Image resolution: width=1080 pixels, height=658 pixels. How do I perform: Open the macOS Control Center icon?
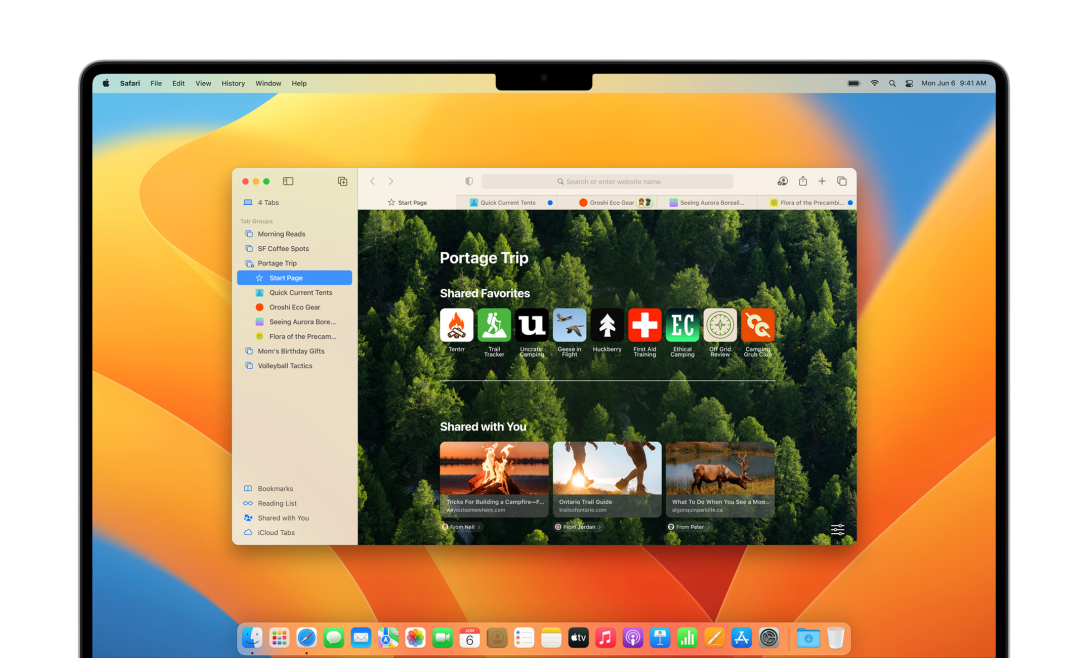(x=909, y=83)
